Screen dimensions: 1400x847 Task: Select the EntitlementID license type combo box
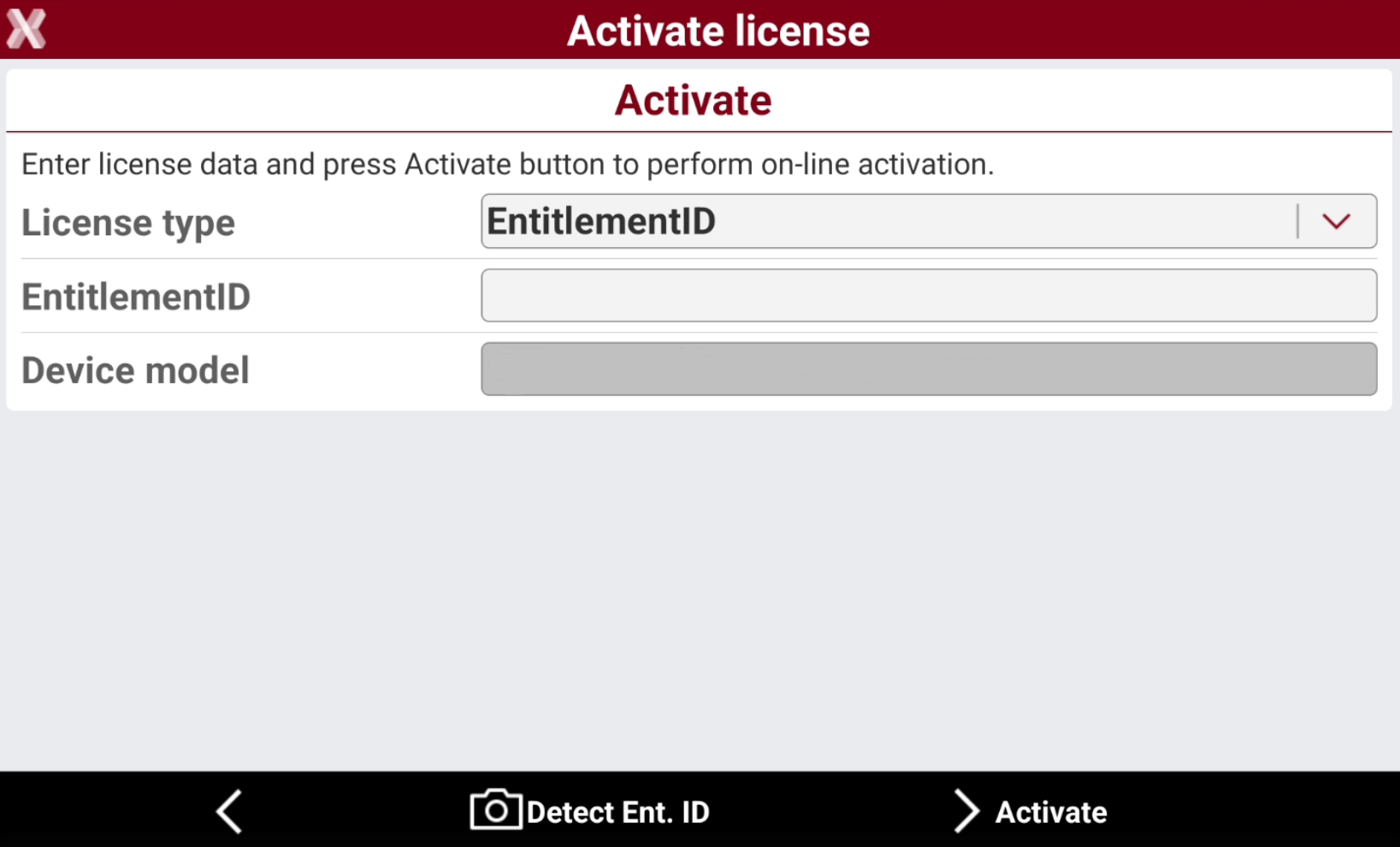929,222
